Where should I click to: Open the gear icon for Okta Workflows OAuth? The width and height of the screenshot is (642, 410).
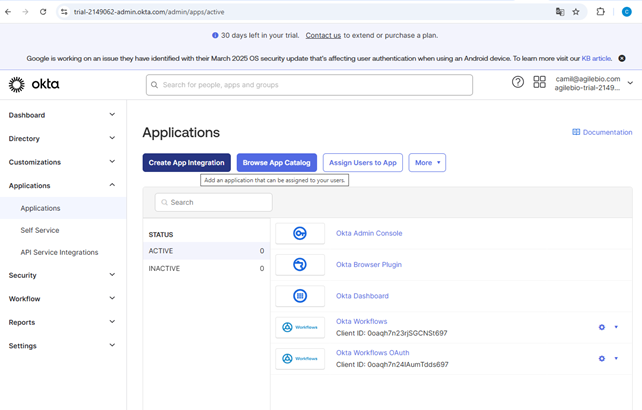point(601,359)
